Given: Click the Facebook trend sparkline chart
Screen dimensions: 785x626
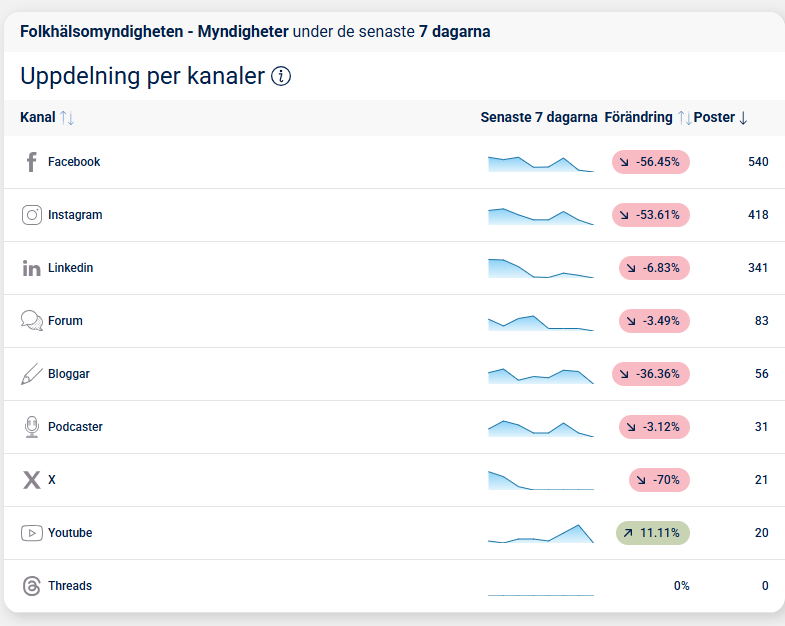Looking at the screenshot, I should [x=540, y=164].
